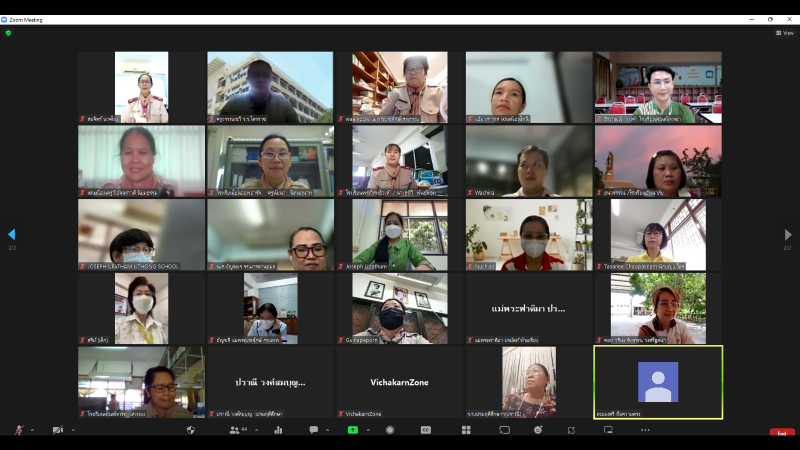Select the VichakarnZone participant tile
800x450 pixels.
click(399, 382)
